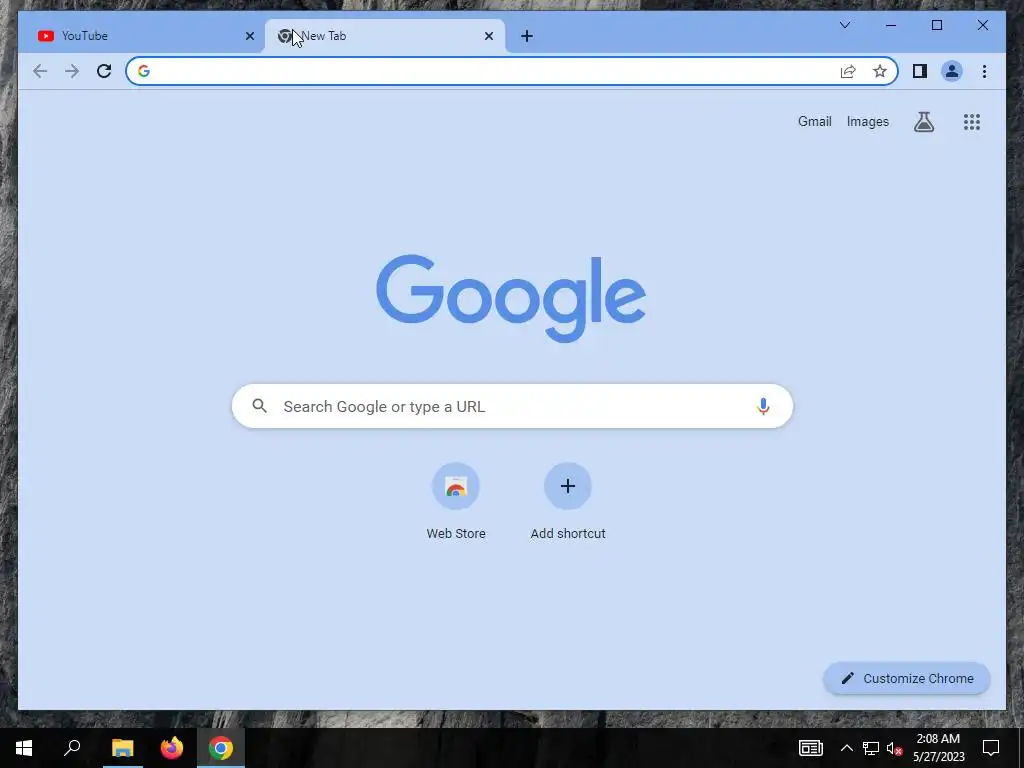Click the Google icon in address bar
Screen dimensions: 1024x768
point(144,71)
